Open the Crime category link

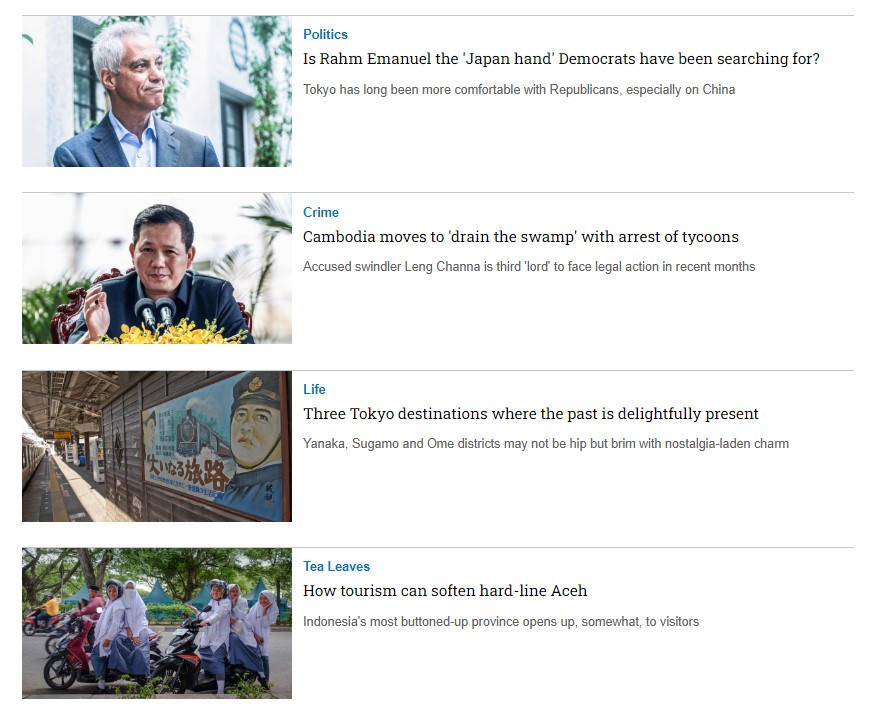(321, 212)
